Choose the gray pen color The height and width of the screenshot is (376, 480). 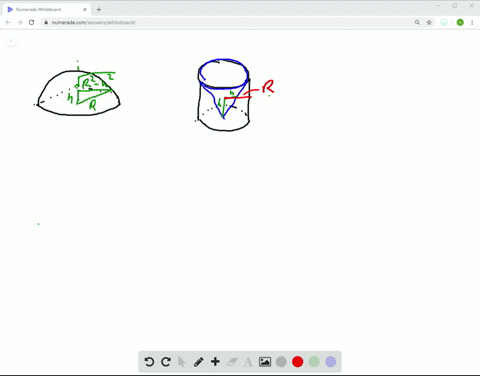tap(281, 362)
